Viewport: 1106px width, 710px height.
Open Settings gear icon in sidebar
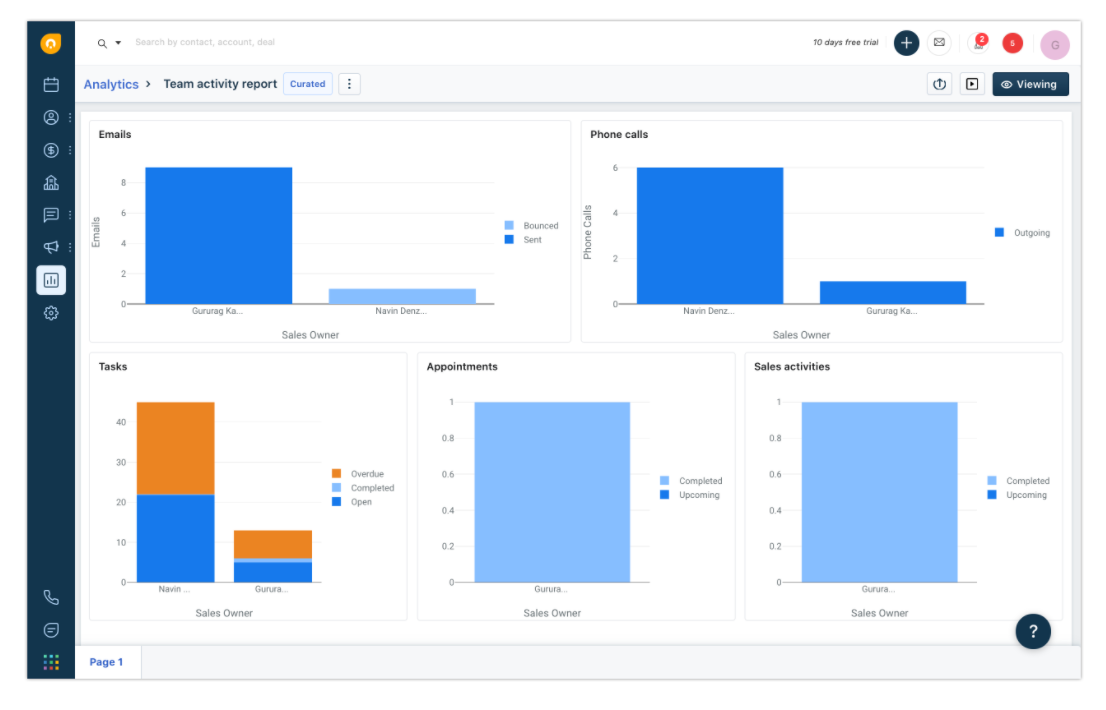(51, 313)
